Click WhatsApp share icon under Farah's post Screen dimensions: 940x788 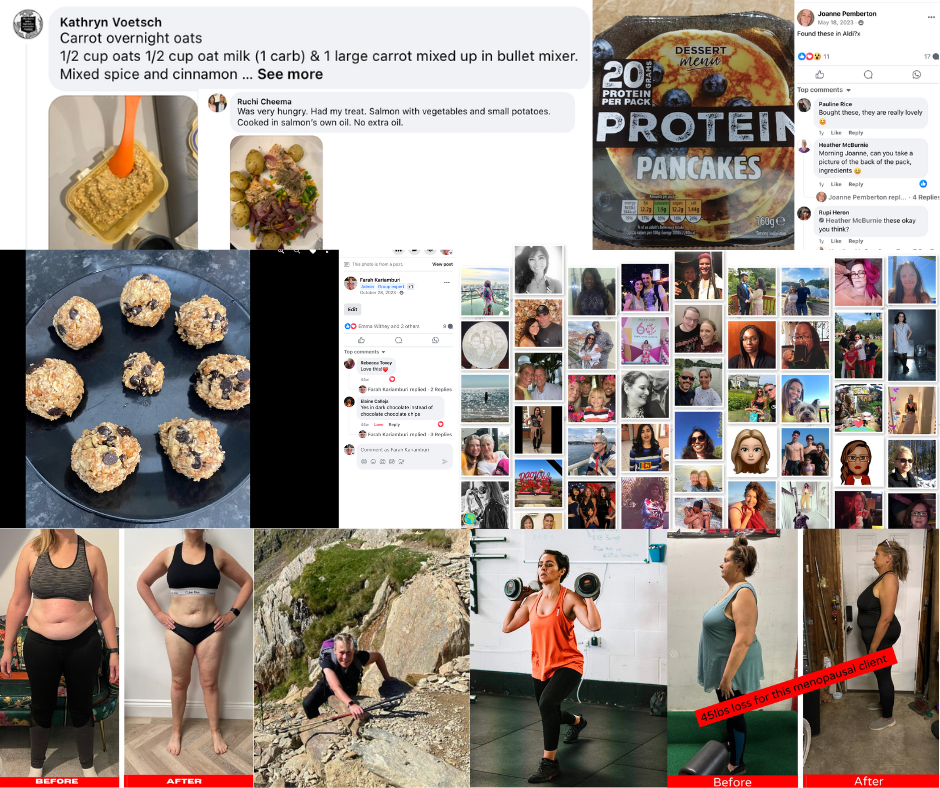click(435, 340)
